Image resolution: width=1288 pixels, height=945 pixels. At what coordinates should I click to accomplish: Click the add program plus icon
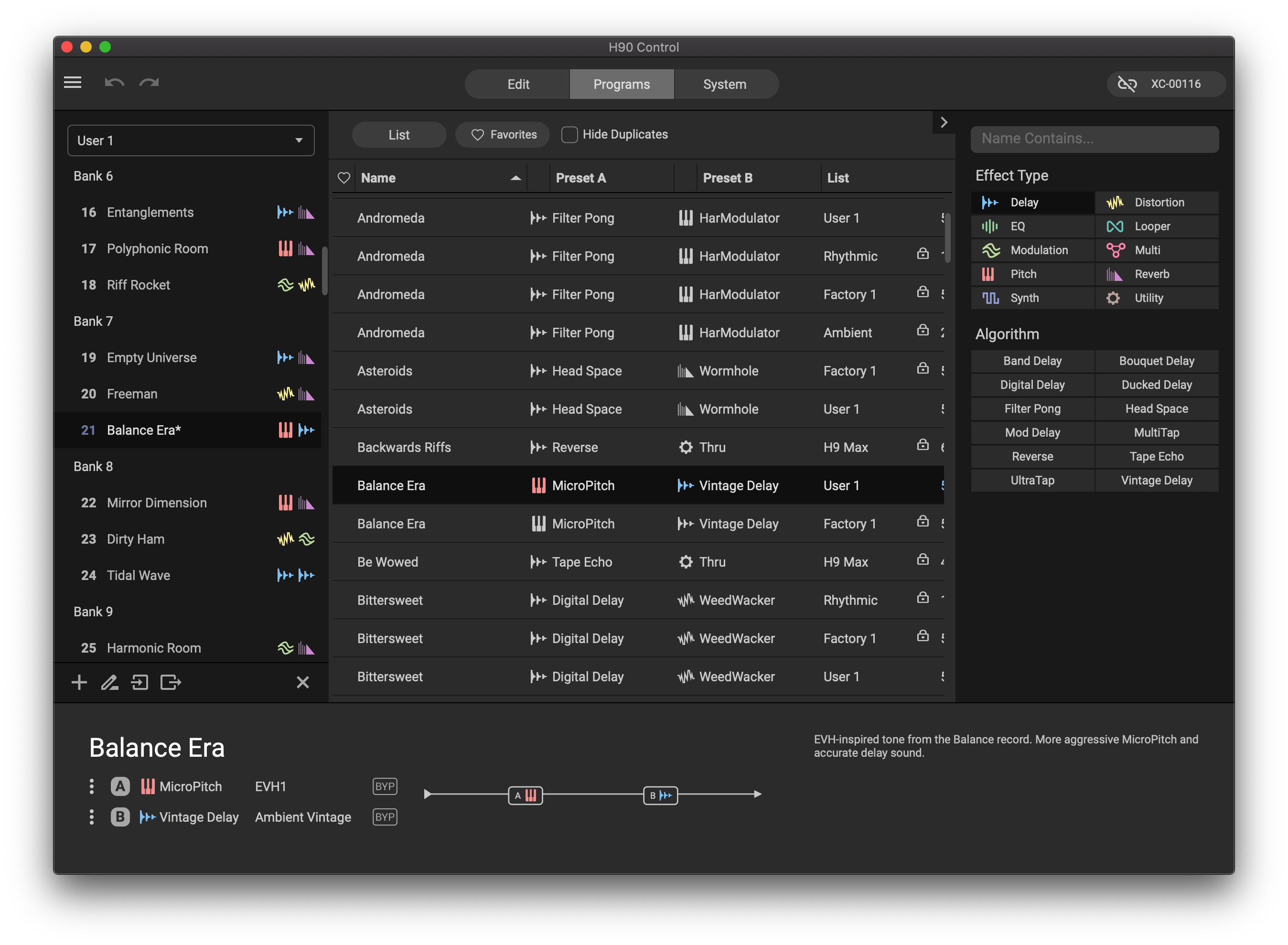click(x=79, y=682)
